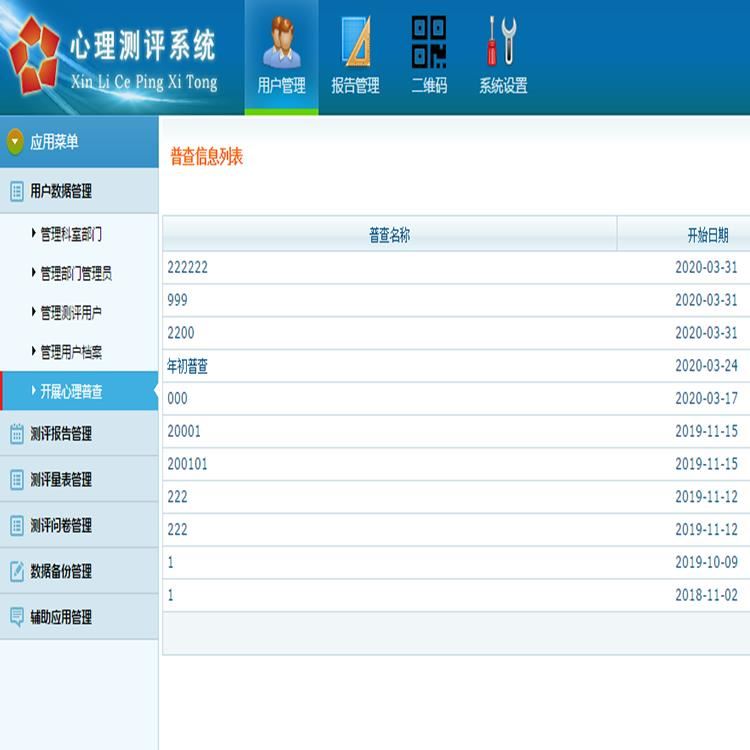Screen dimensions: 750x750
Task: Select the 用户管理 tab label
Action: 281,86
